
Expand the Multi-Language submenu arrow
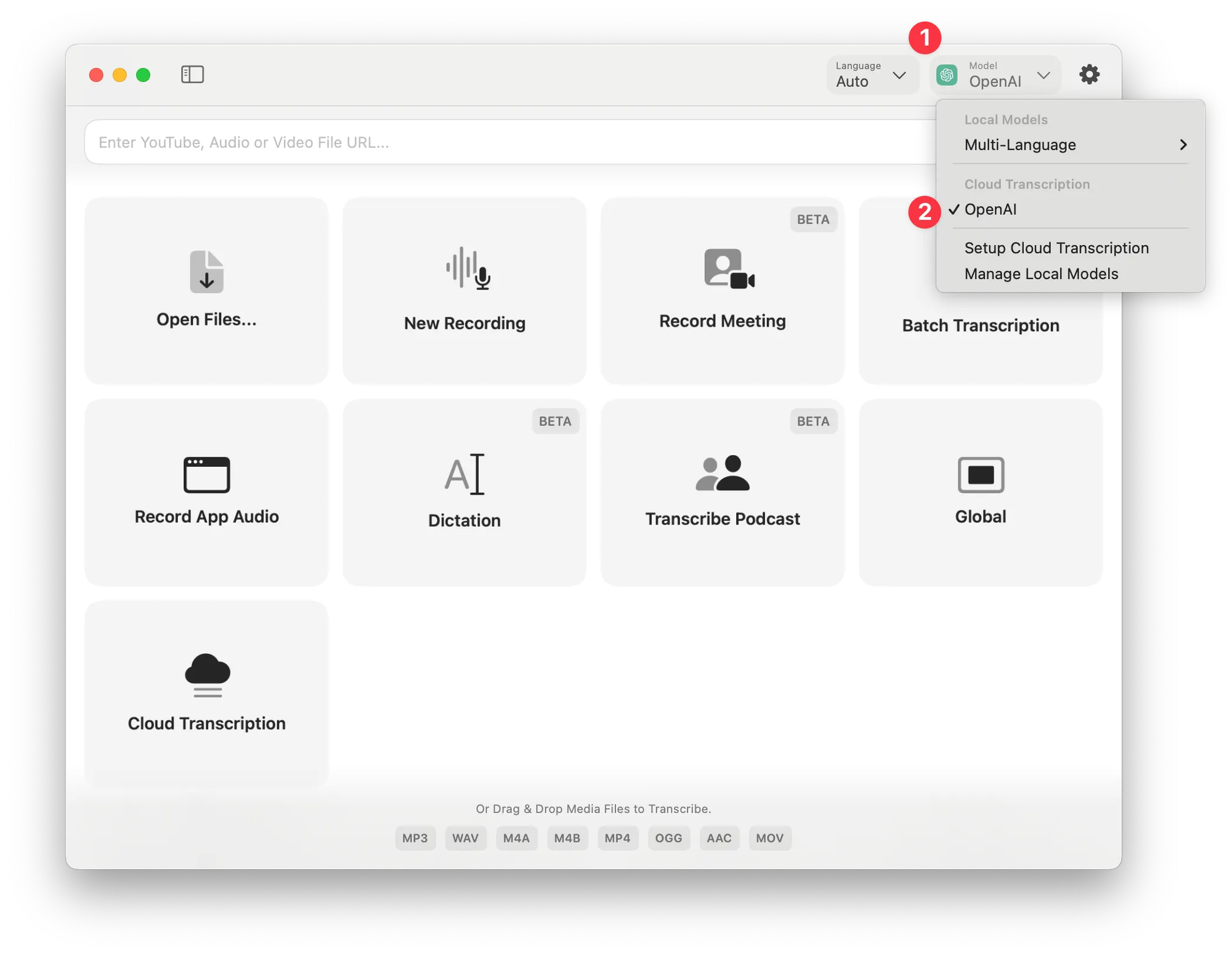click(1183, 145)
